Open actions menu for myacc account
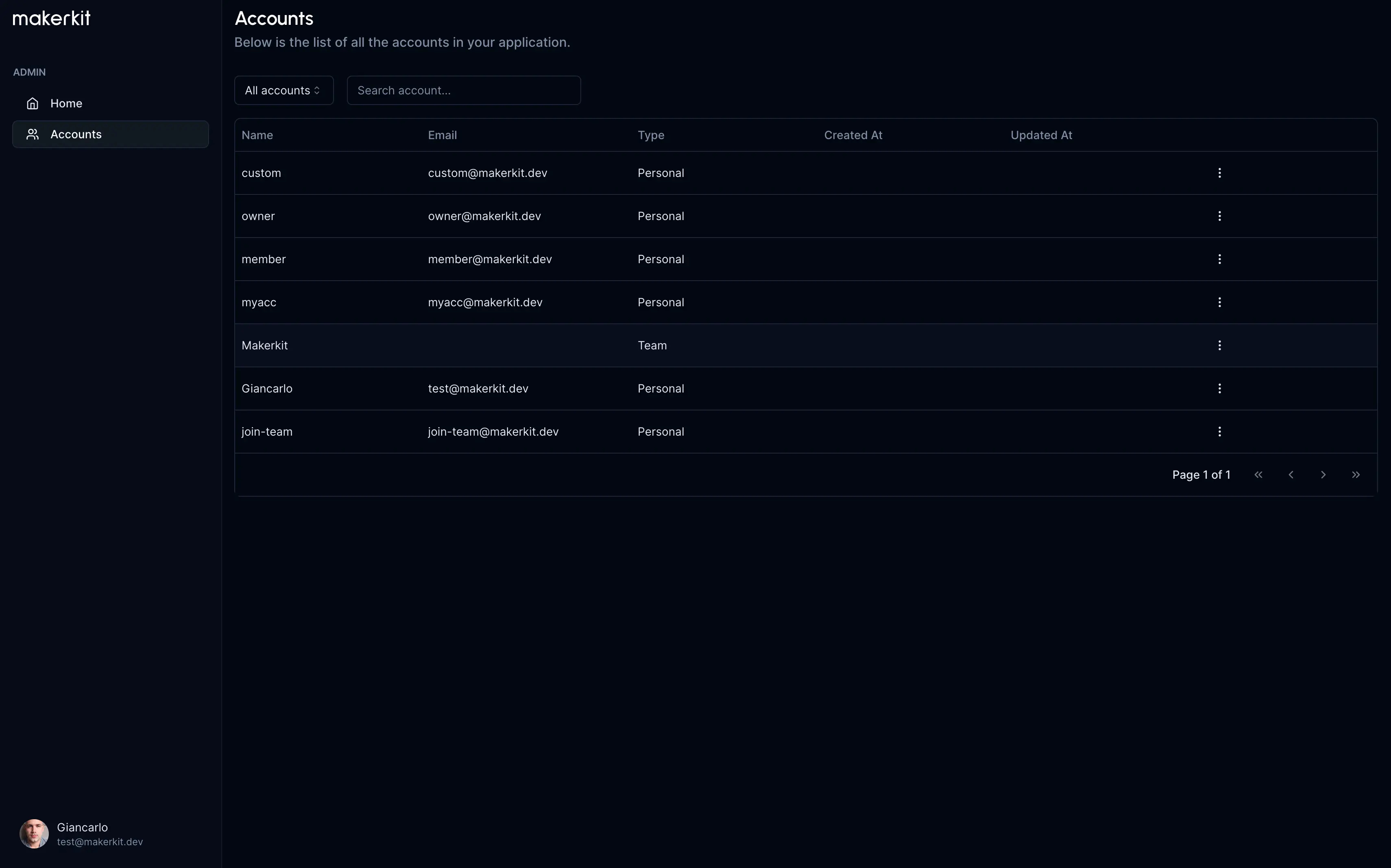Screen dimensions: 1391x868 click(1219, 302)
